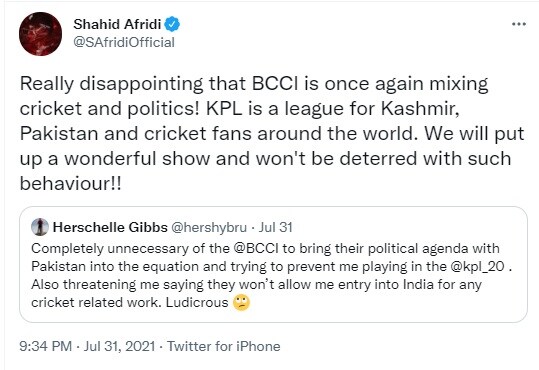Open Herschelle Gibbs' name in quoted tweet

110,227
